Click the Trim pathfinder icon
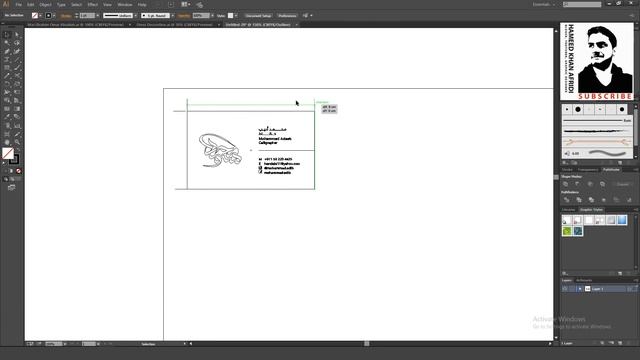 pyautogui.click(x=579, y=200)
